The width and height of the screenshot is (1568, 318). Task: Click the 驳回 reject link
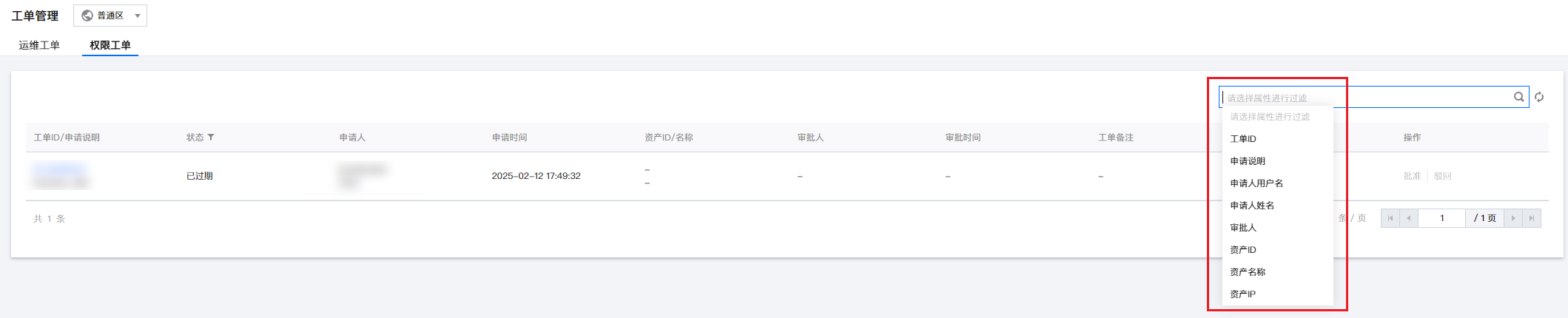(1442, 176)
